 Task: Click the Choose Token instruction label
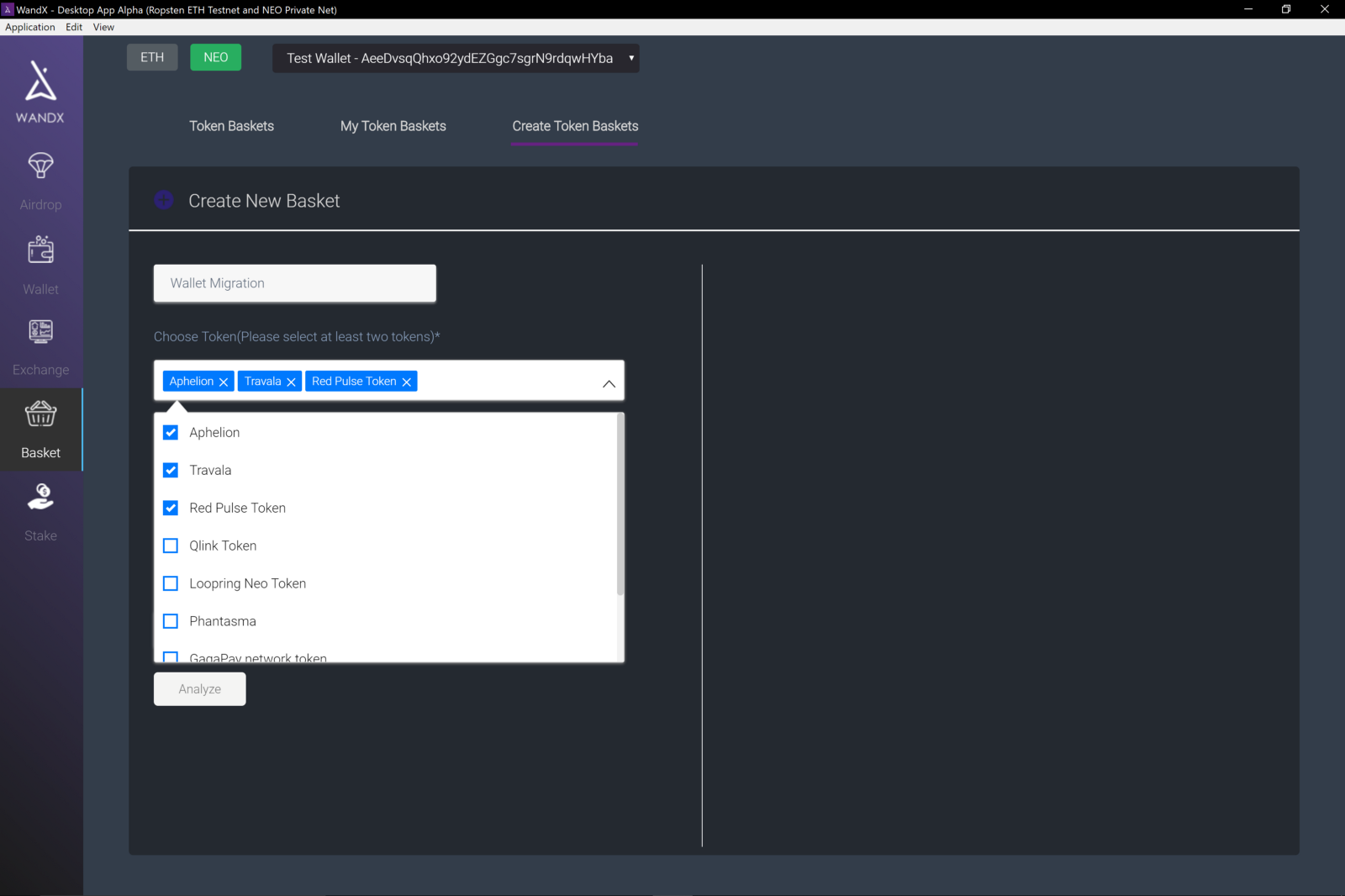[x=297, y=337]
